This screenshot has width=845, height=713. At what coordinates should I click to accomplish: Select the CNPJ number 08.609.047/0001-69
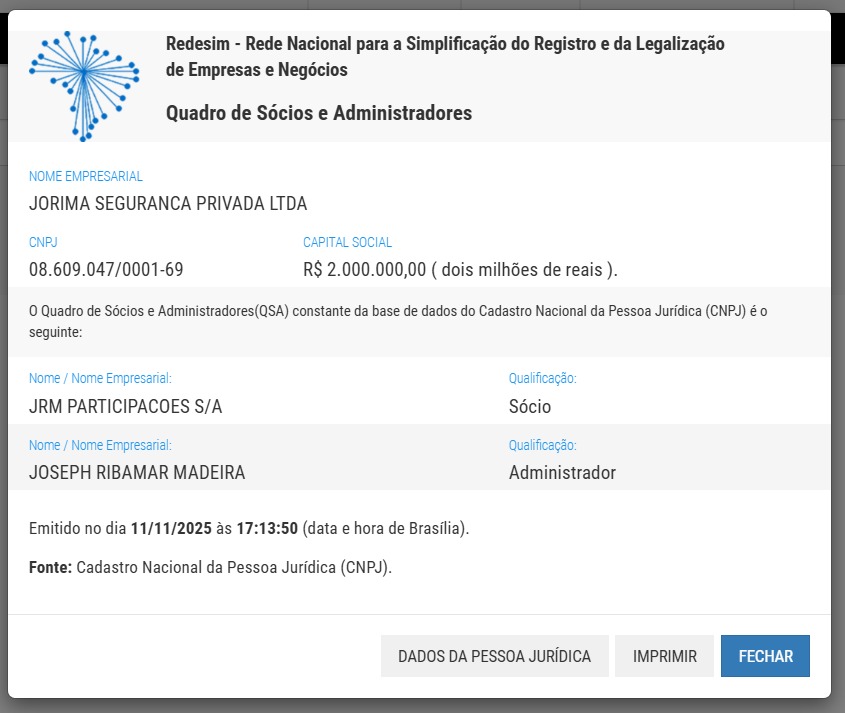tap(106, 270)
